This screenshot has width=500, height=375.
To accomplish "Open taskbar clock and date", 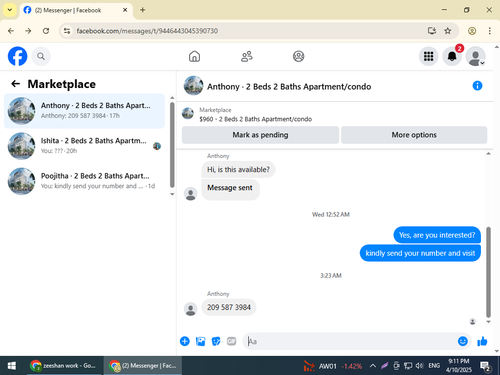I will click(x=459, y=366).
